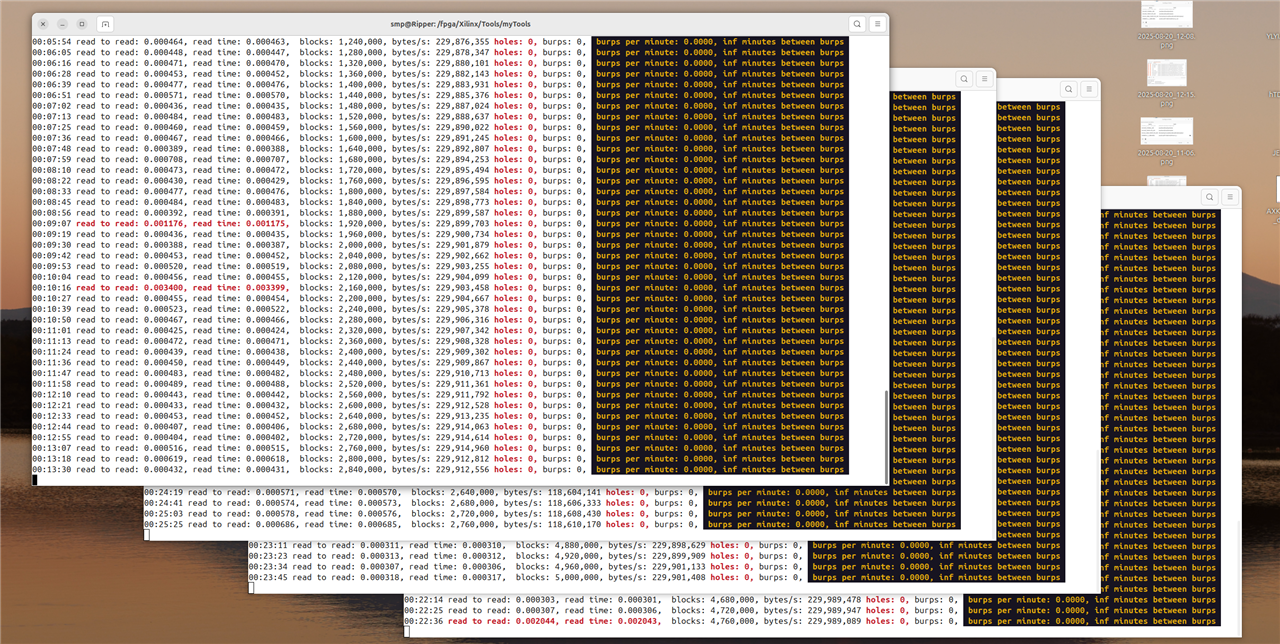Open hamburger menu of terminal ending at 00:22:36
Screen dimensions: 1280x644
(x=1229, y=197)
